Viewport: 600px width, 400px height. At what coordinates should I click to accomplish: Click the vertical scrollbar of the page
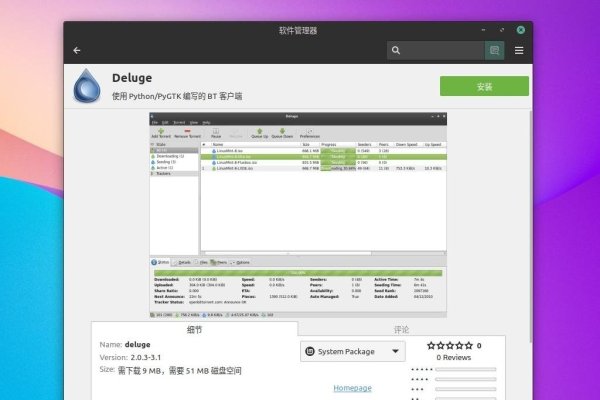[530, 226]
